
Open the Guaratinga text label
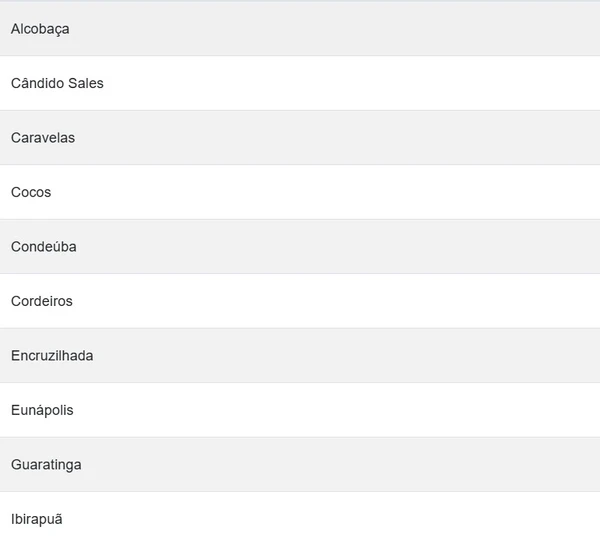(x=46, y=465)
